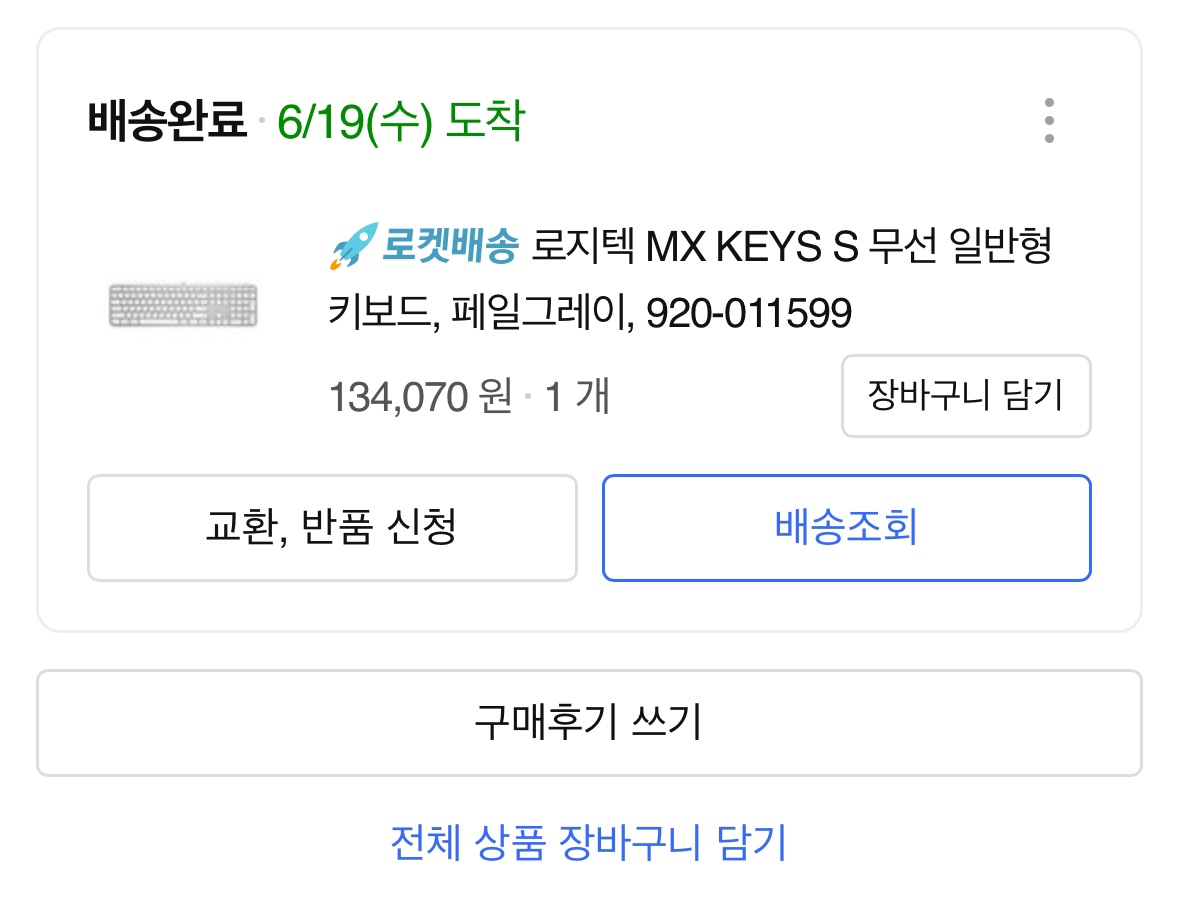
Task: Click the rocket icon beside 로켓배송
Action: pos(353,245)
